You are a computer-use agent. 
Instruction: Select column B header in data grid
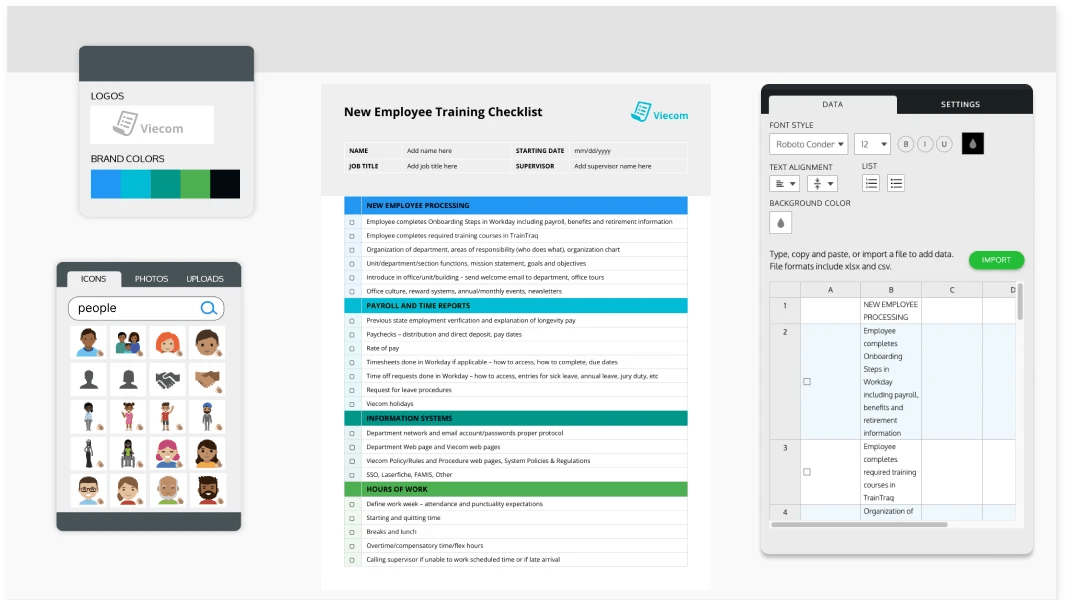coord(891,290)
